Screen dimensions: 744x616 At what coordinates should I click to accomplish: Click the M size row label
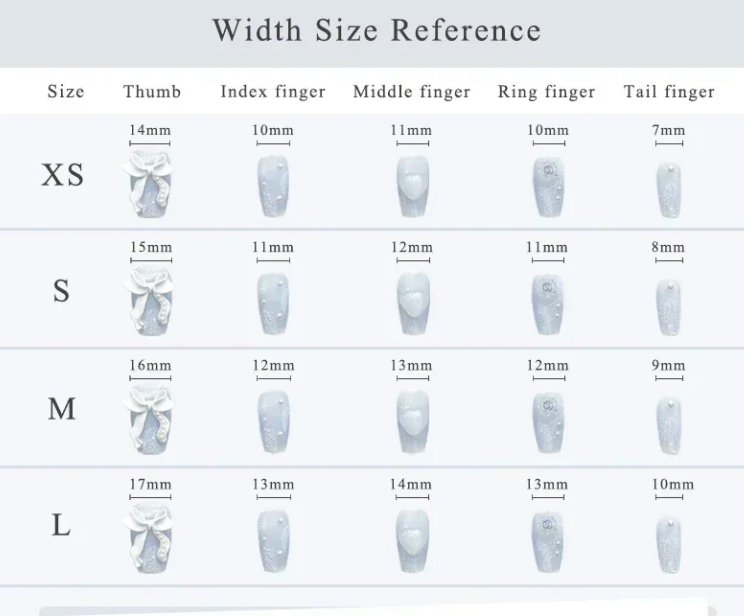click(x=62, y=409)
